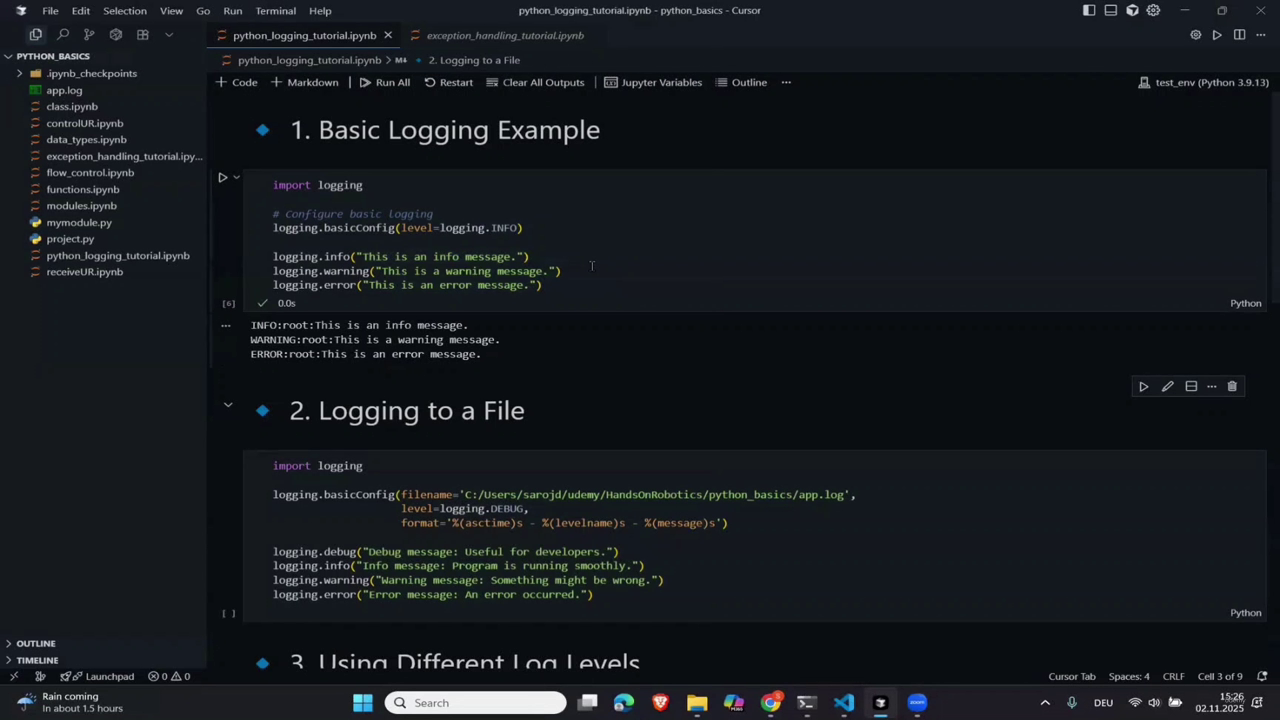Open Jupyter Variables panel
This screenshot has width=1280, height=720.
653,83
